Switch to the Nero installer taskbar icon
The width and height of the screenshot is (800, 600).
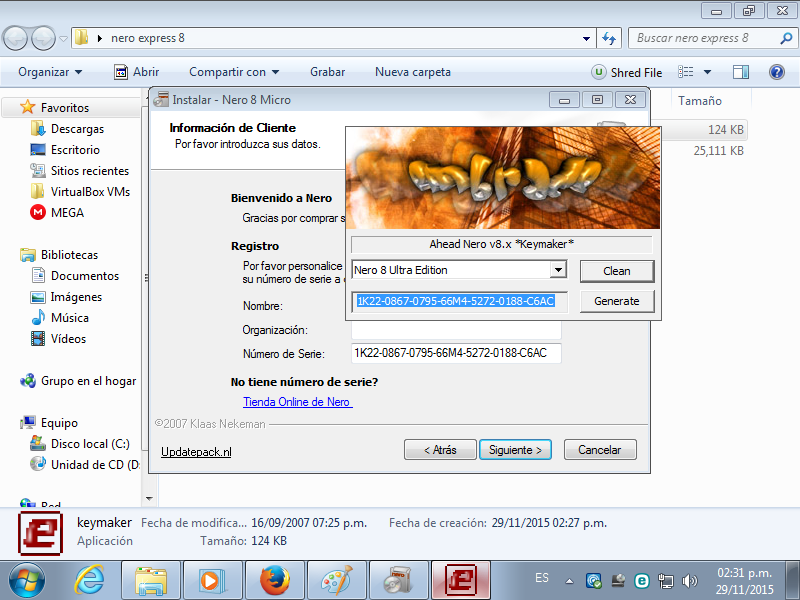click(x=398, y=581)
